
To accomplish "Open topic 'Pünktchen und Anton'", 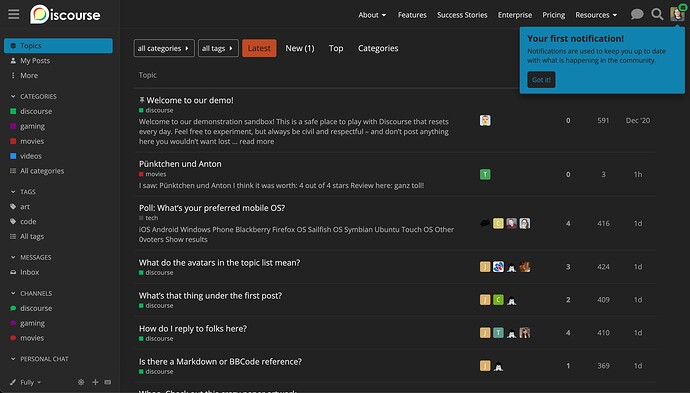I will click(180, 164).
